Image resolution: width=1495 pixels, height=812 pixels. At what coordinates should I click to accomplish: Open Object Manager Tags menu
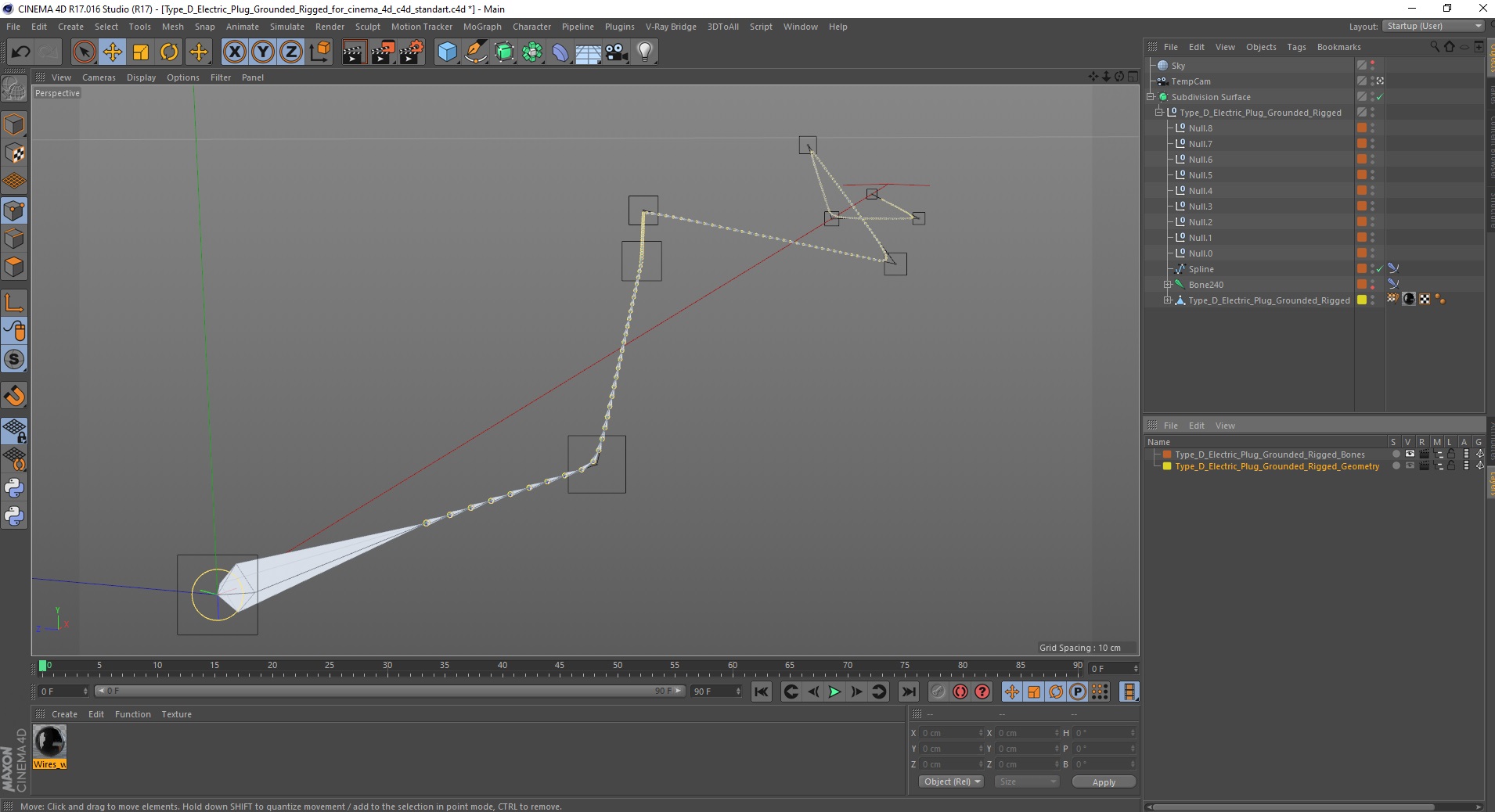click(x=1296, y=47)
